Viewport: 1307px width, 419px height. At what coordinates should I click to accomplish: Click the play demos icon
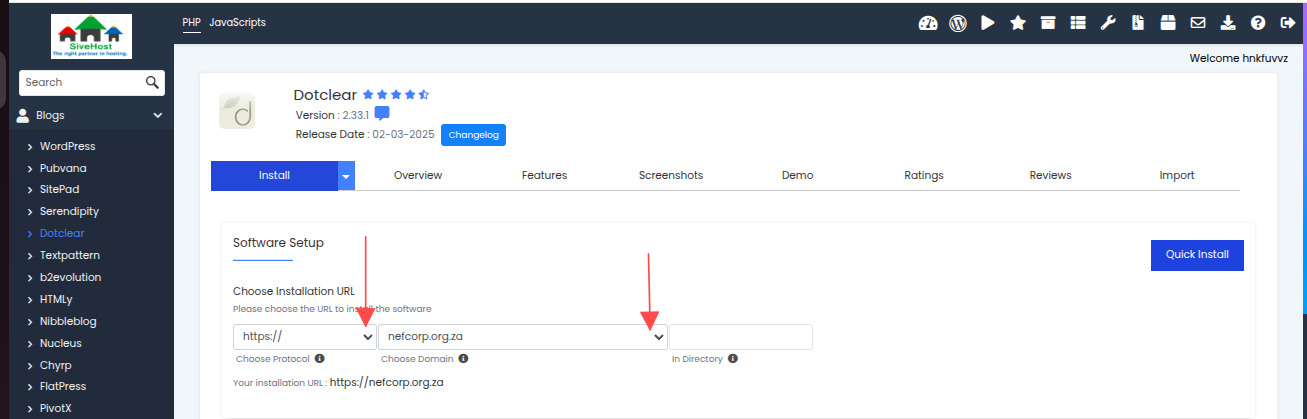988,23
